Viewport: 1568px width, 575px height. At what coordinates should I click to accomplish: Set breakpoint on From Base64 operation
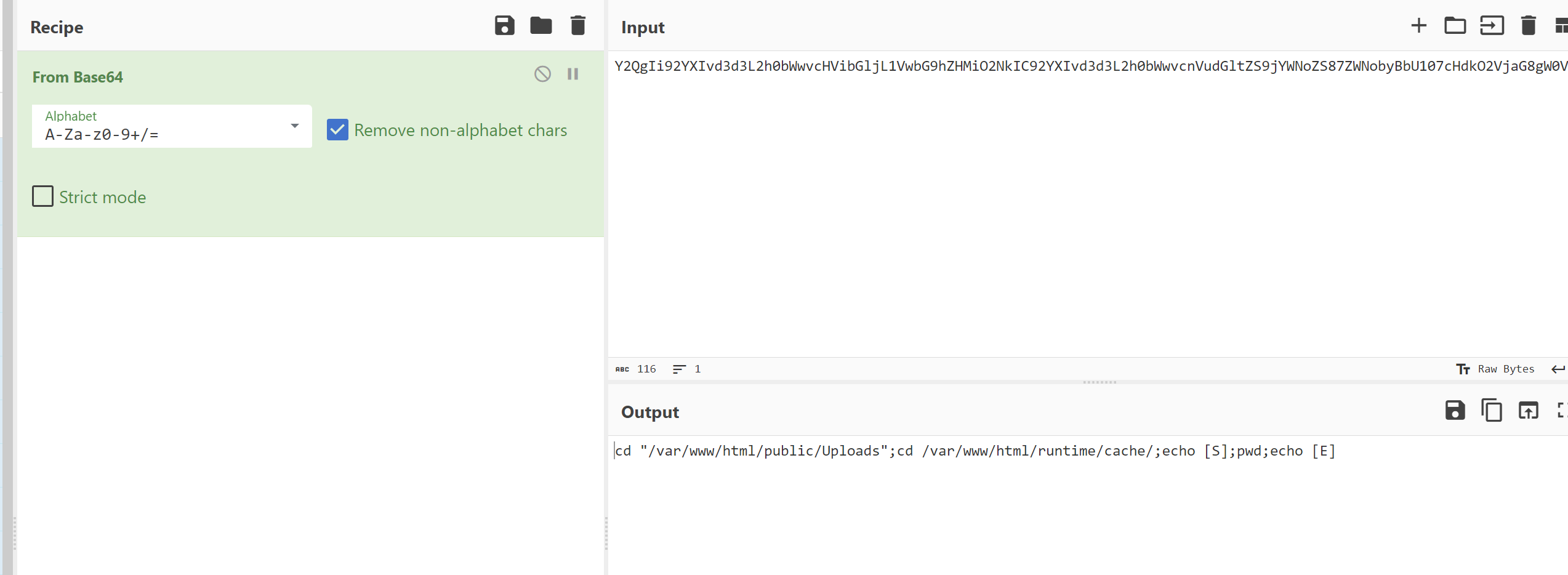click(x=573, y=74)
